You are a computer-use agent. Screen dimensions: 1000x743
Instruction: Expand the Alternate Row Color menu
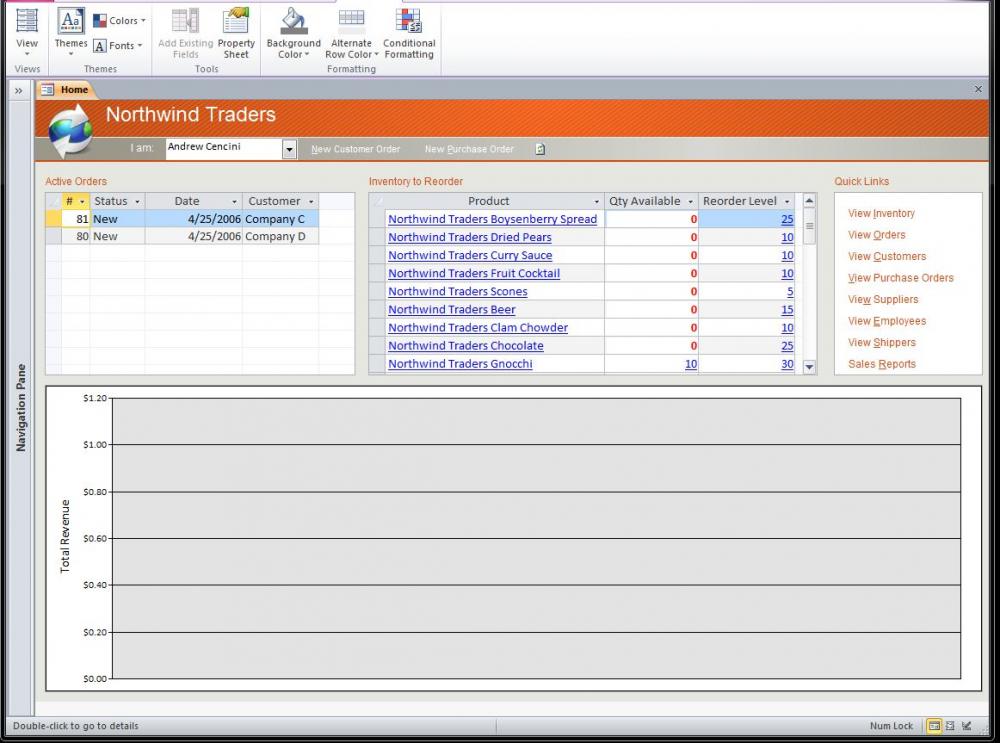tap(351, 55)
